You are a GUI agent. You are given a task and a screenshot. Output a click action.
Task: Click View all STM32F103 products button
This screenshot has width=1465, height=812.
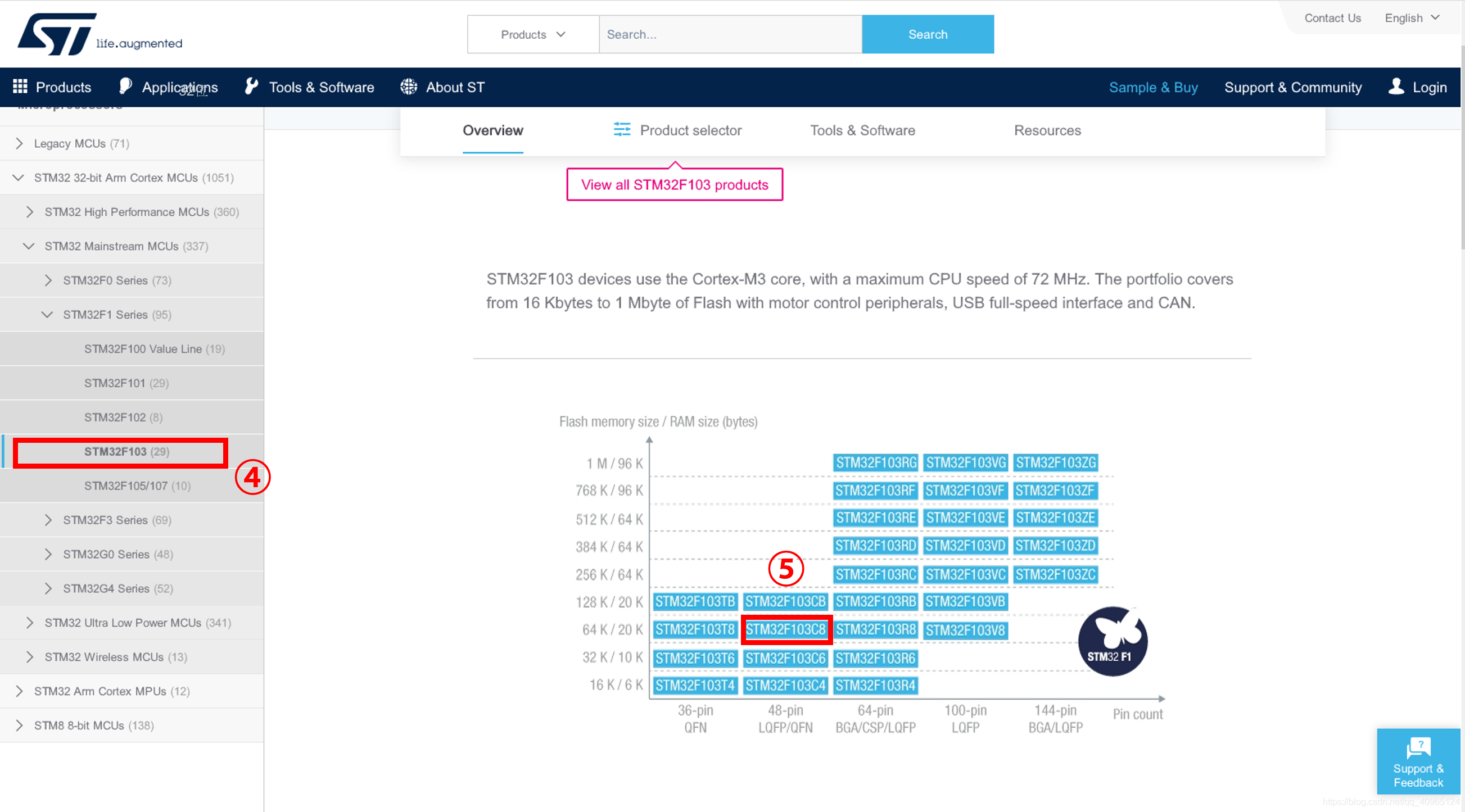[675, 185]
